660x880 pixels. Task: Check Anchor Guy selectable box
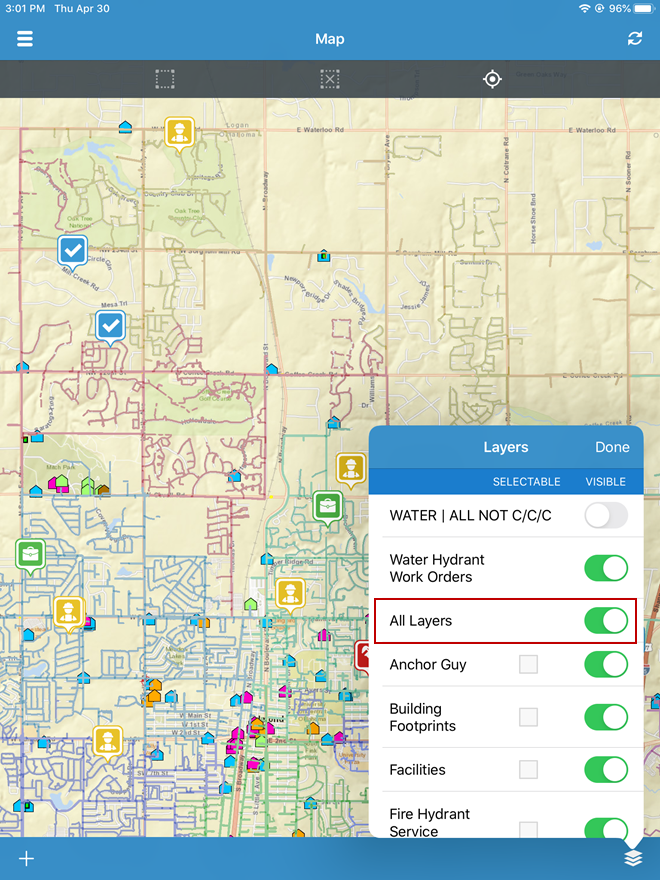coord(528,665)
